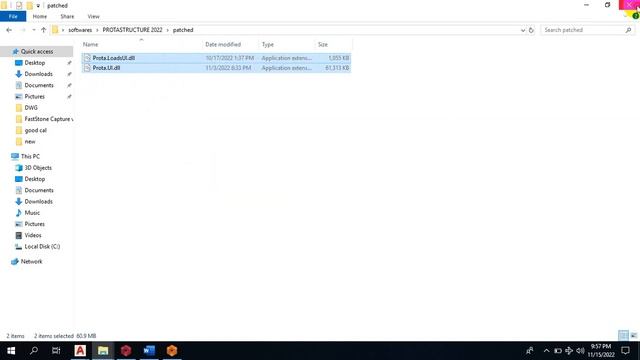Open the volume control in tray
Screen dimensions: 640x360
point(580,351)
